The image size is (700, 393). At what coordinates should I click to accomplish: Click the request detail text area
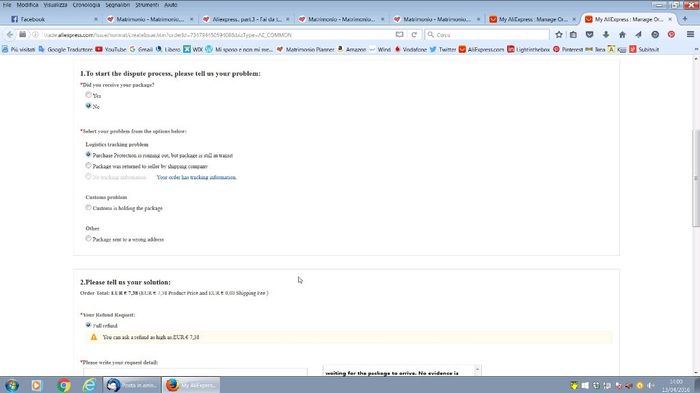tap(196, 372)
